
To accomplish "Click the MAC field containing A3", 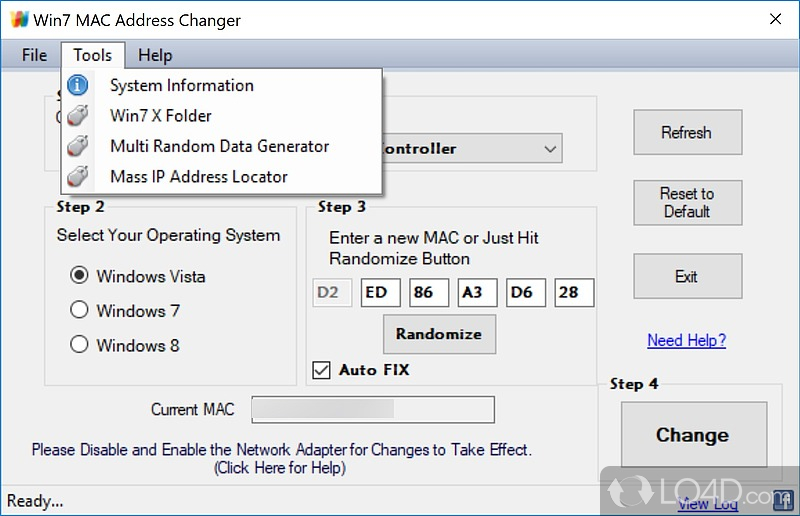I will tap(478, 292).
